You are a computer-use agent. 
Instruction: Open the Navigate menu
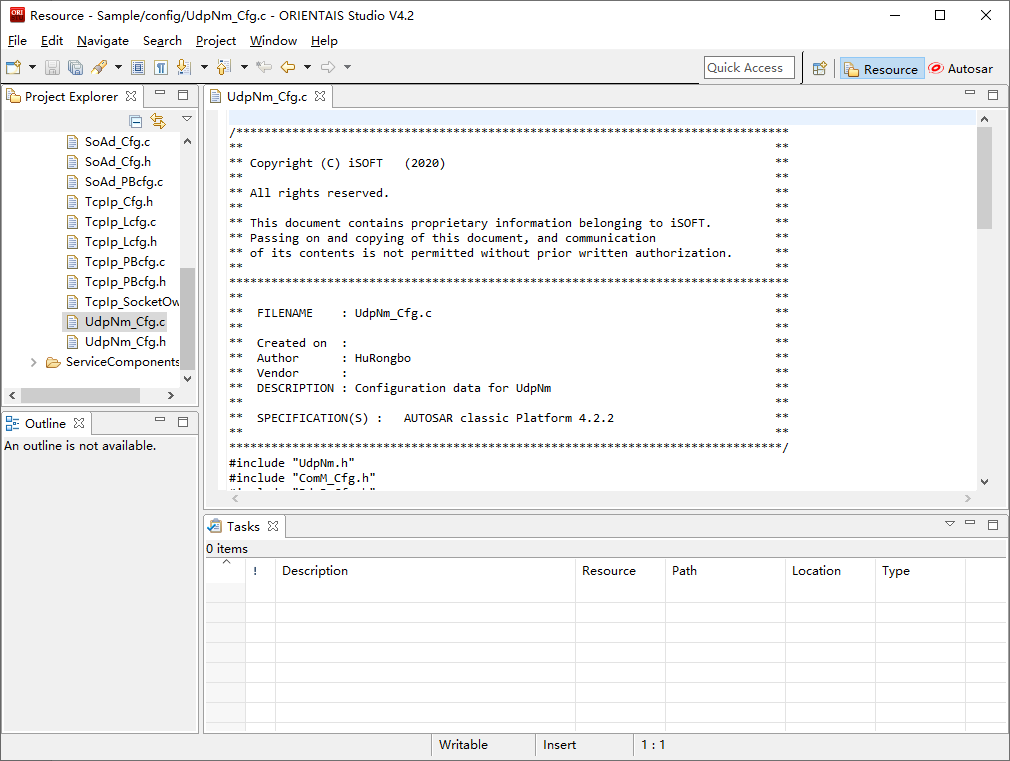[x=102, y=41]
